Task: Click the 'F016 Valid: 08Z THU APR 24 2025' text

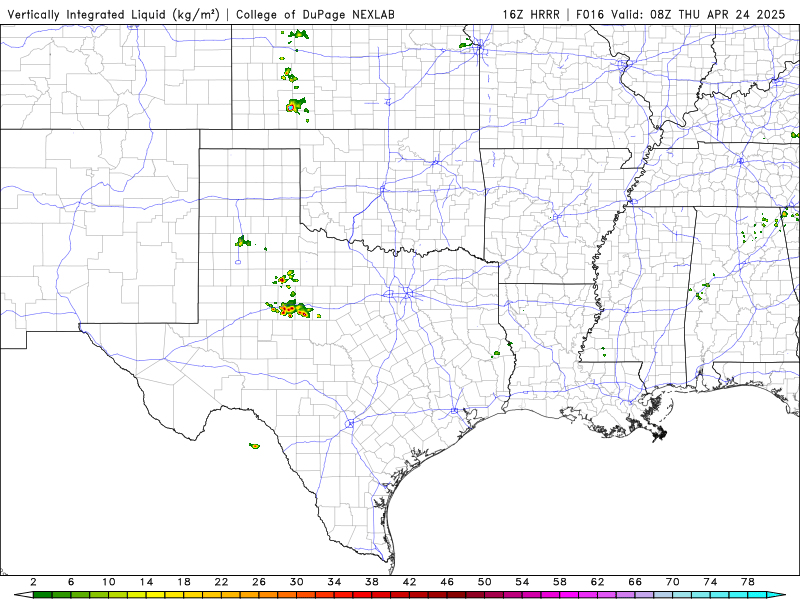Action: click(x=681, y=14)
